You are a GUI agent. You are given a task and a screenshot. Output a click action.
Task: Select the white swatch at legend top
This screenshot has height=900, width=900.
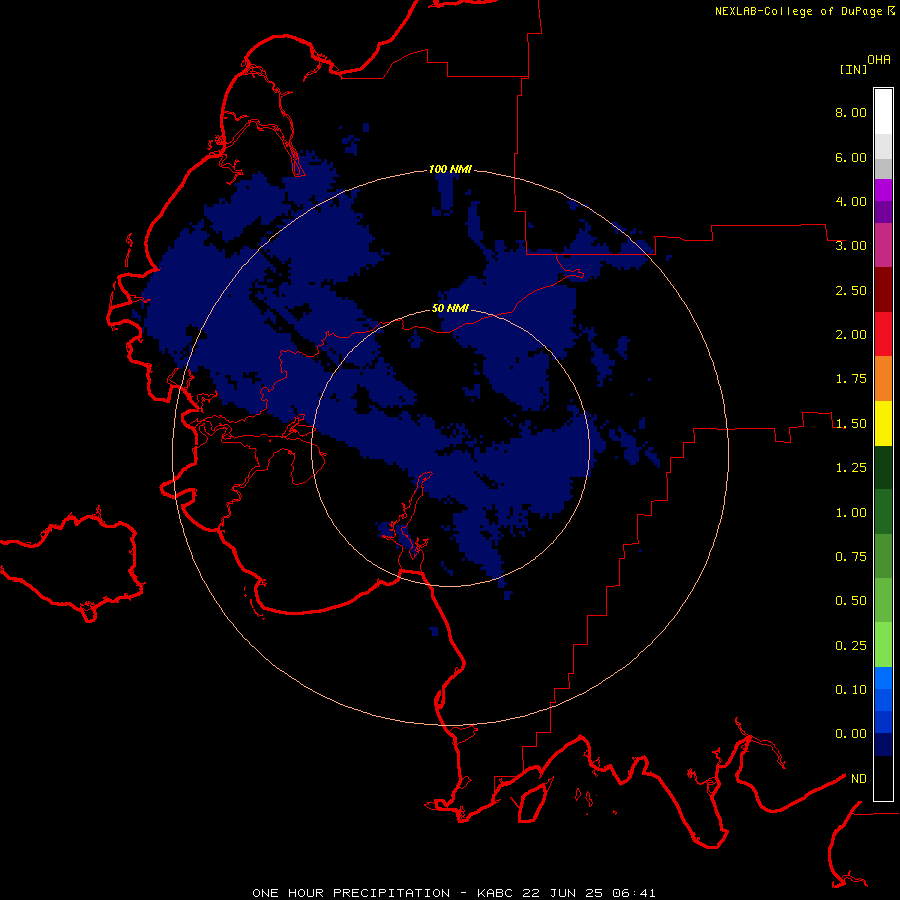(x=883, y=112)
